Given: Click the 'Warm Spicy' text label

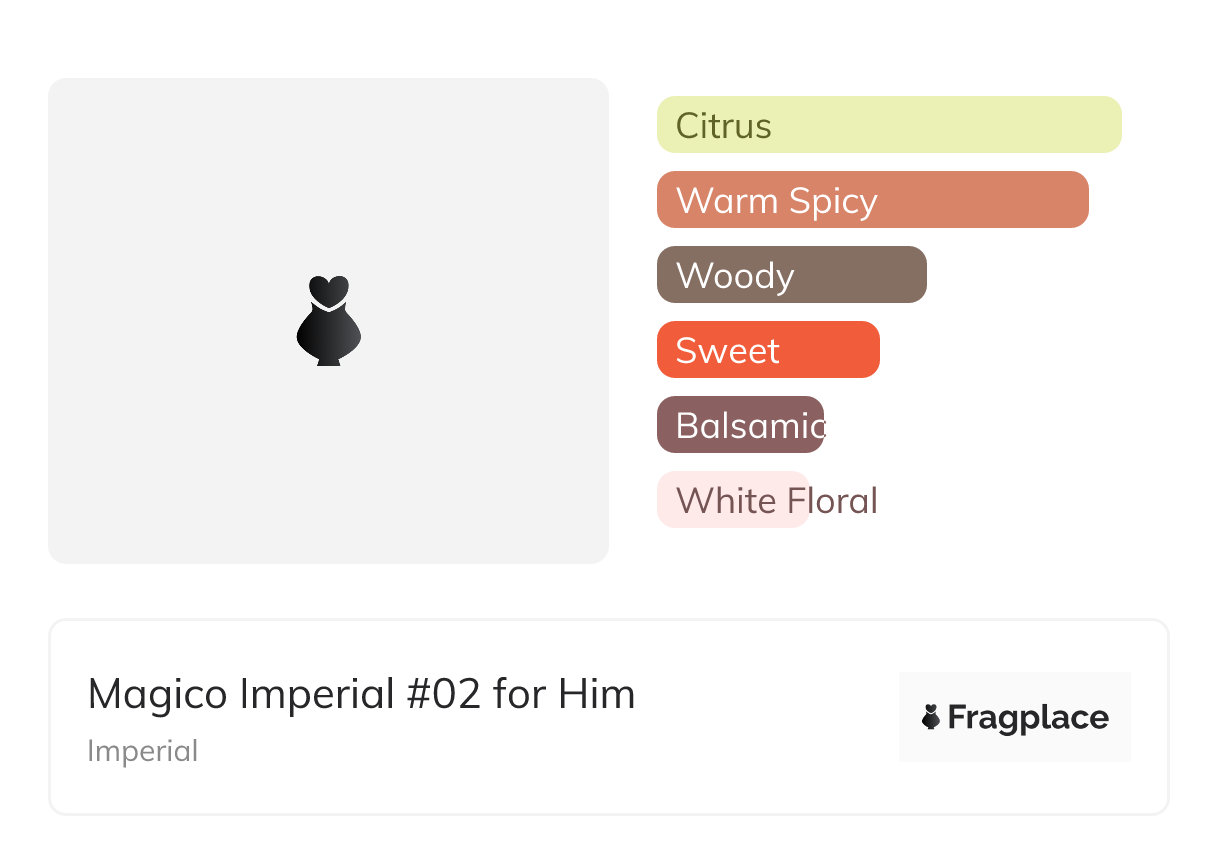Looking at the screenshot, I should 776,201.
